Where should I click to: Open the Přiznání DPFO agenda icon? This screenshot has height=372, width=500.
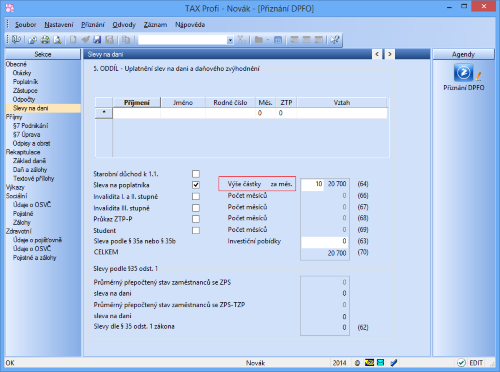(x=463, y=73)
